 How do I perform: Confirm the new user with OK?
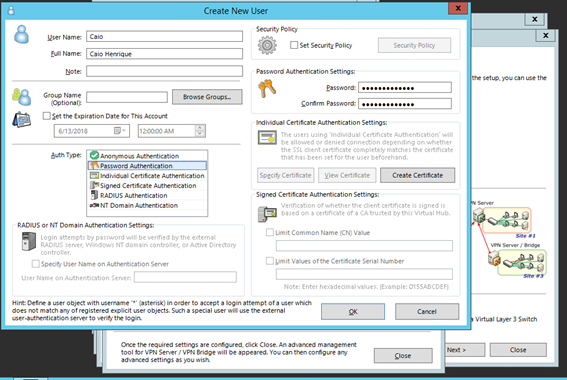(x=353, y=311)
